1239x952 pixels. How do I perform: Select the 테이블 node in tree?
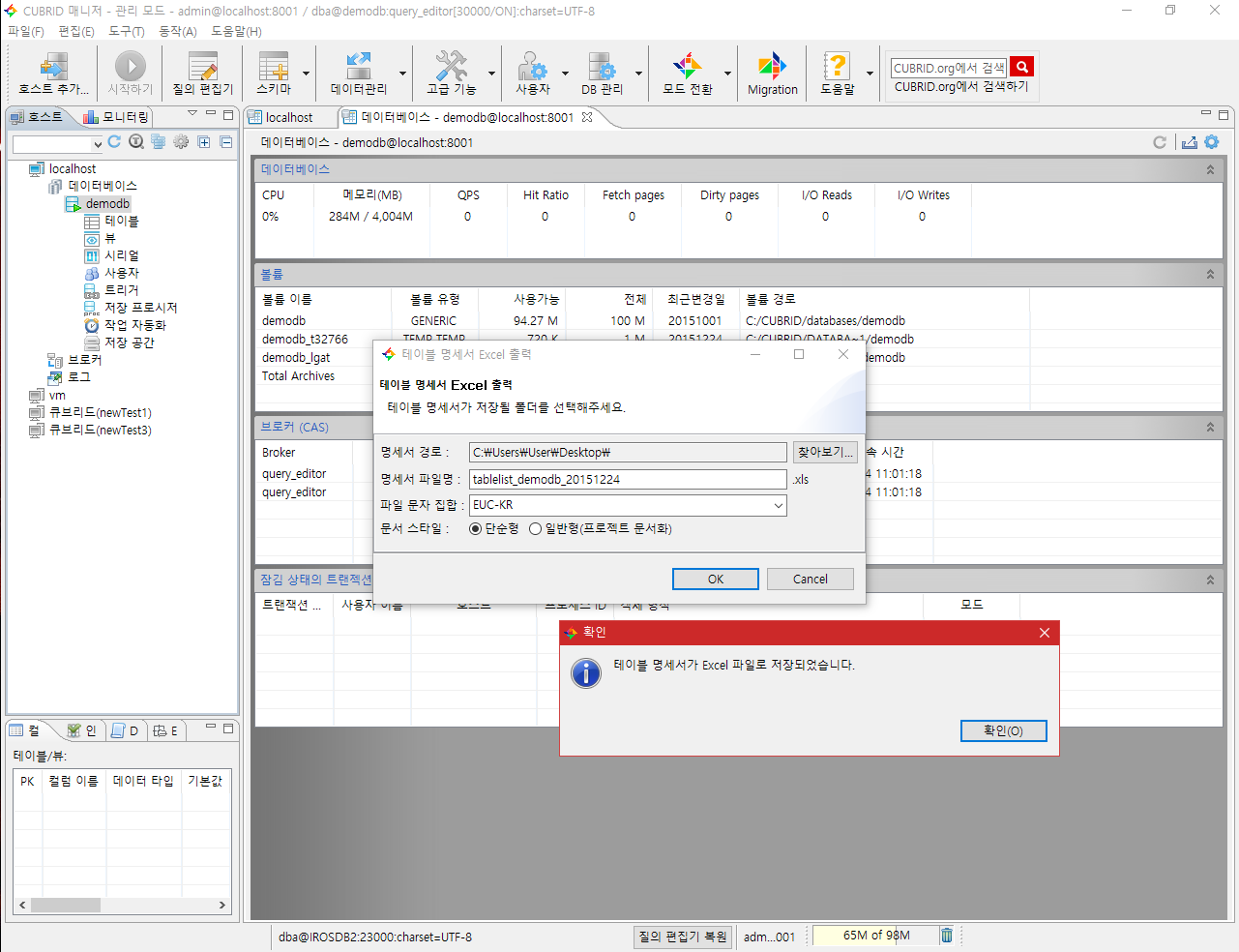(x=122, y=221)
